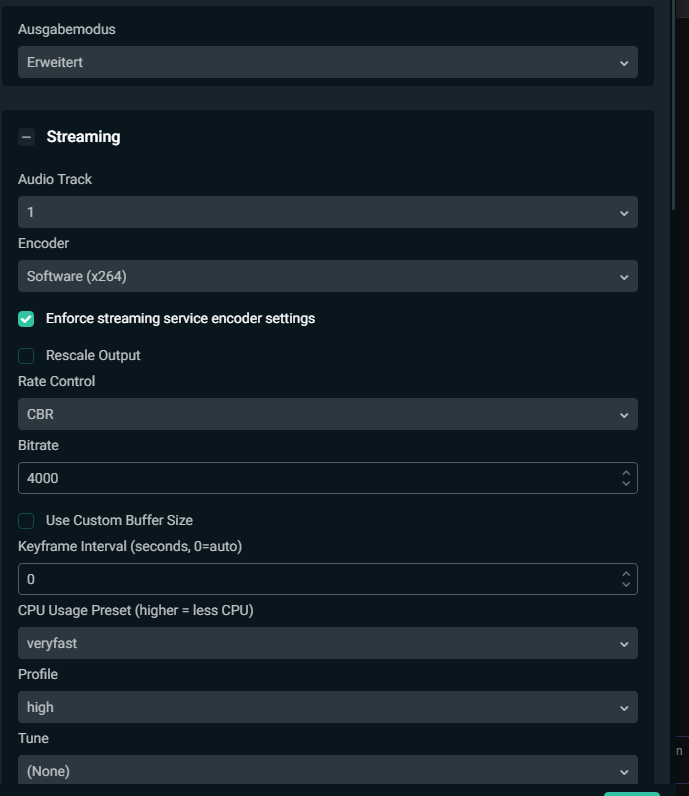
Task: Lower Keyframe Interval with the down arrow
Action: click(626, 585)
